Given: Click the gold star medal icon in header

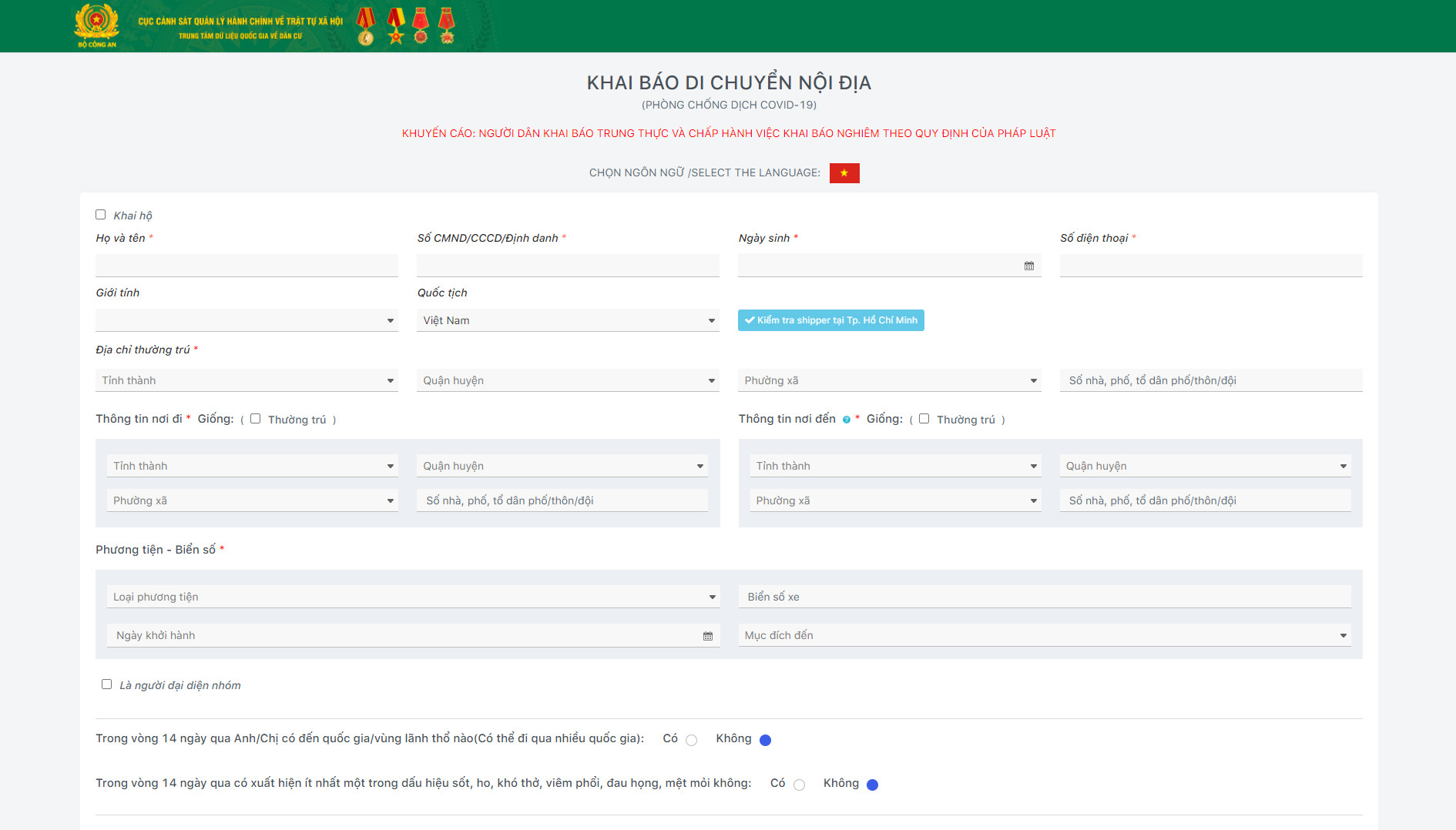Looking at the screenshot, I should (x=396, y=25).
